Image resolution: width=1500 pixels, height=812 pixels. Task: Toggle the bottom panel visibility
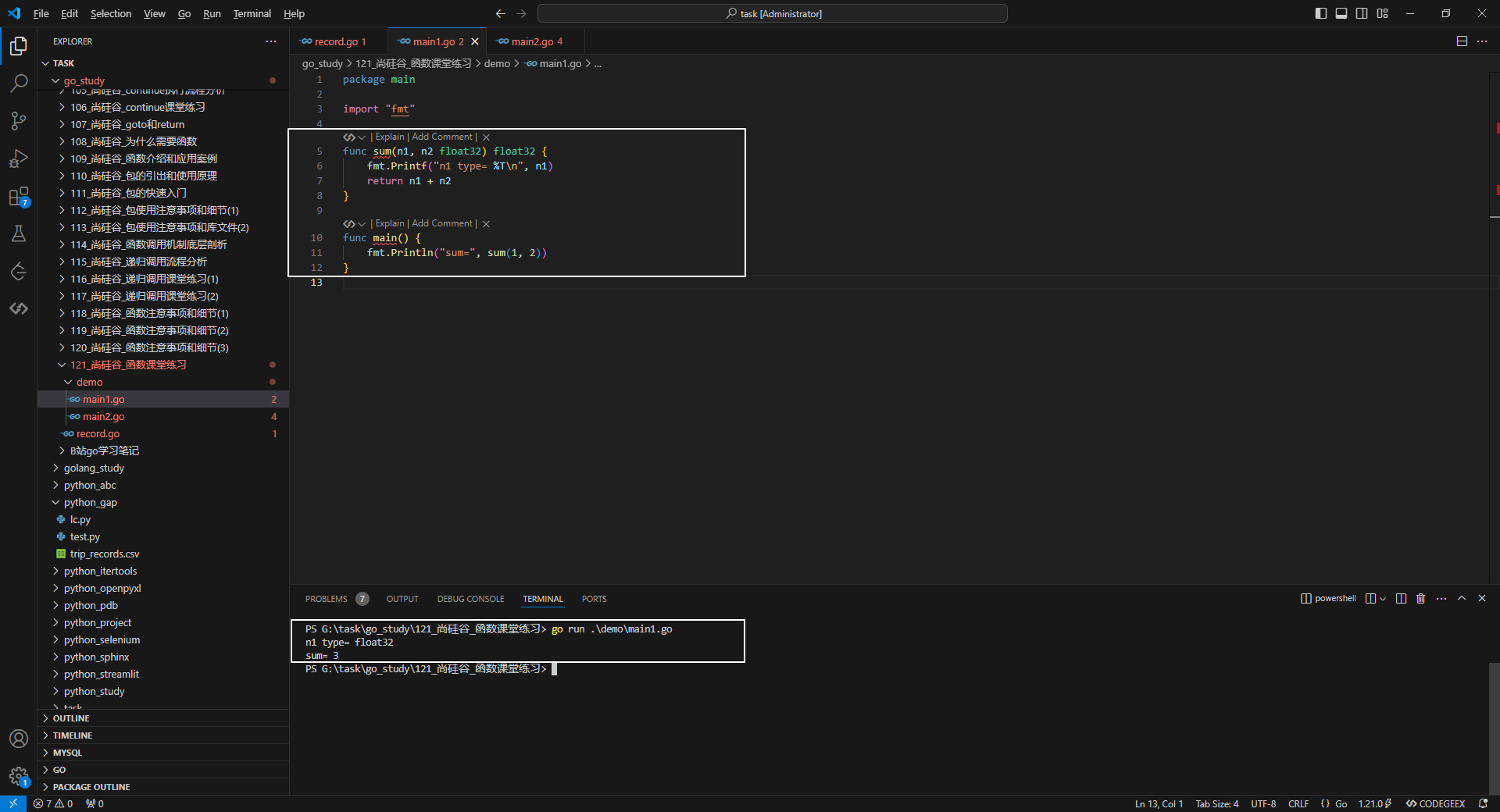point(1341,13)
